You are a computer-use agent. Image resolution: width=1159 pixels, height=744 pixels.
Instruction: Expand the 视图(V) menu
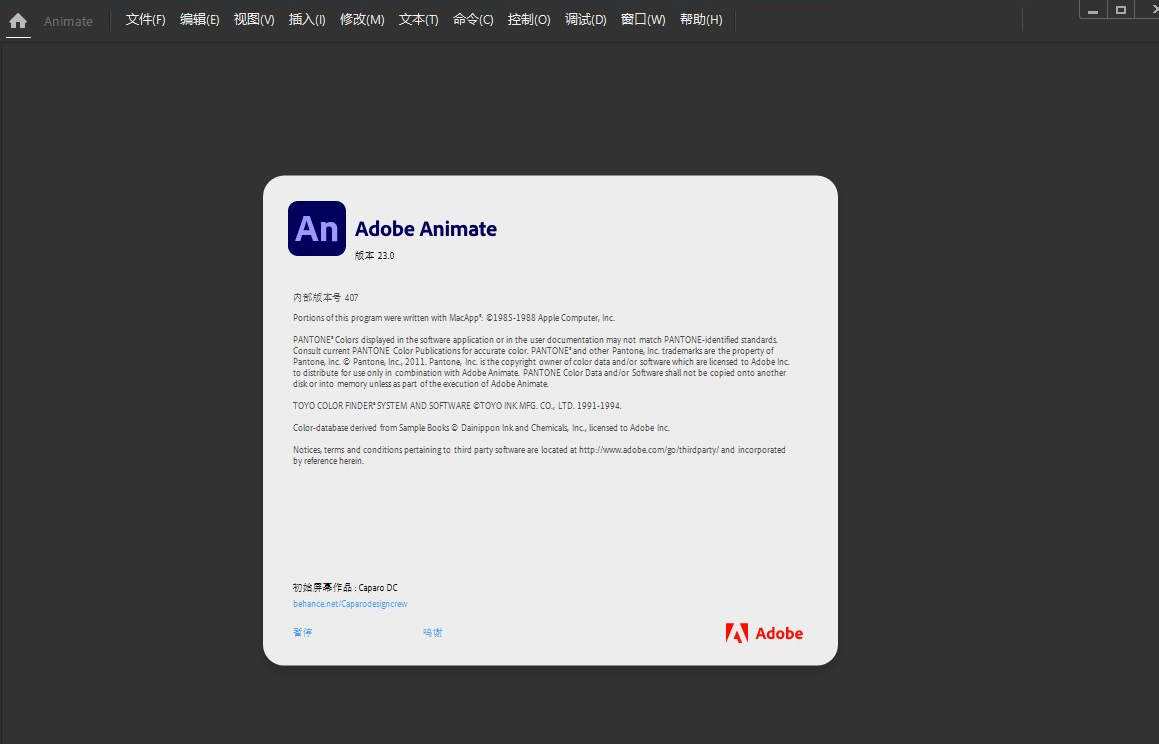click(254, 20)
